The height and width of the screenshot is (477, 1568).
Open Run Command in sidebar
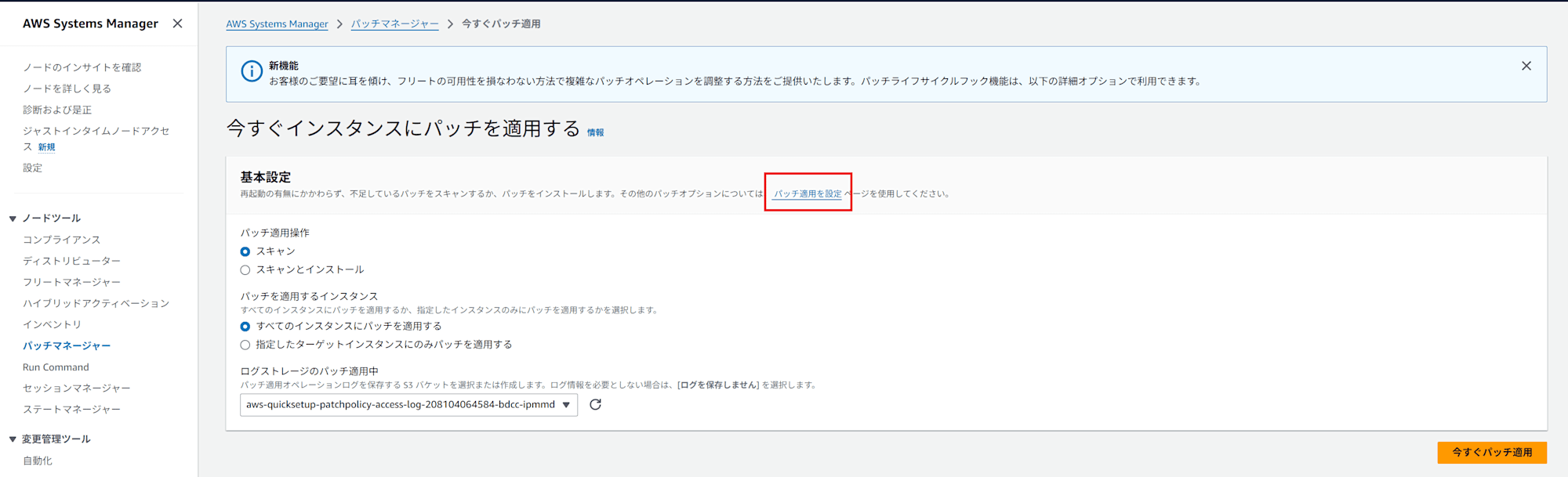click(56, 367)
